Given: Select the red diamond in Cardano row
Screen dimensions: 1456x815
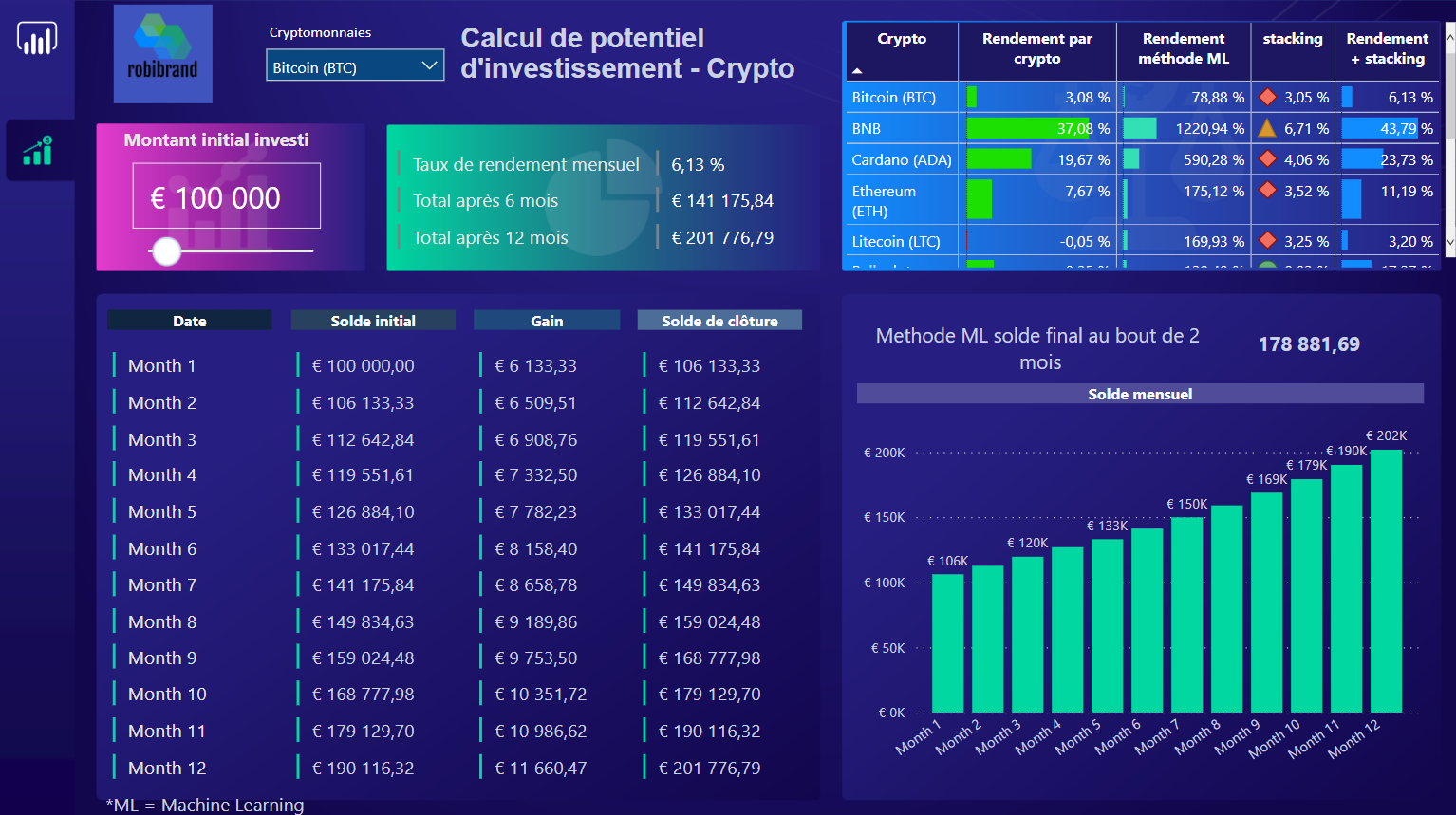Looking at the screenshot, I should (1267, 159).
